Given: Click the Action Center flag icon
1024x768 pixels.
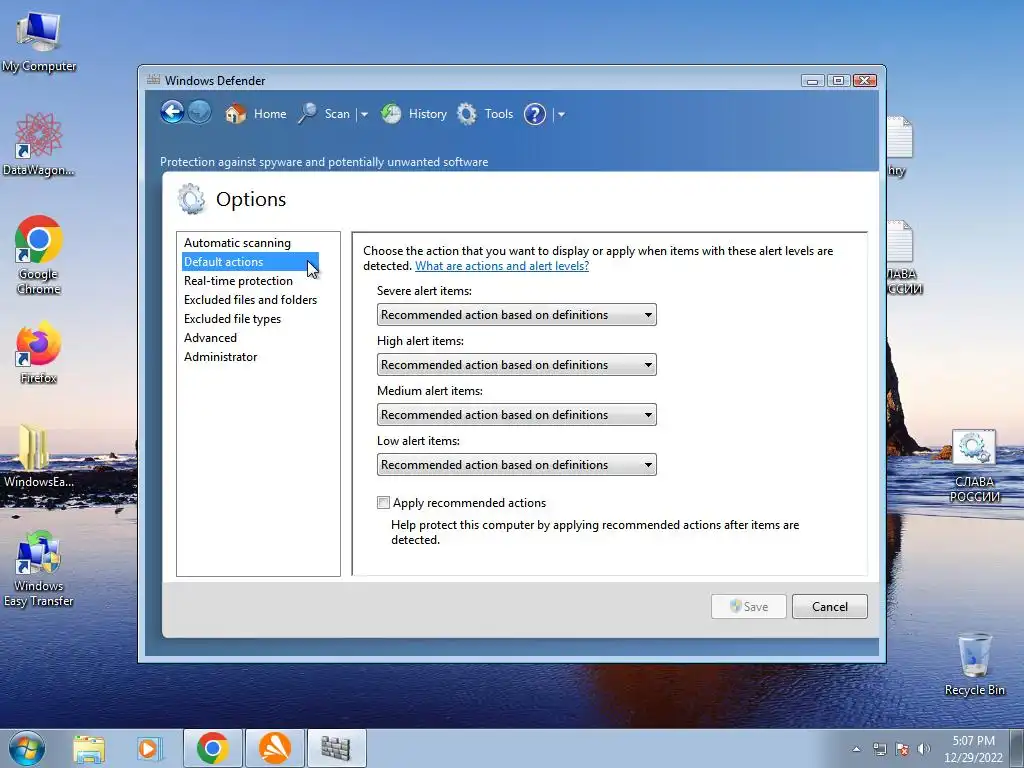Looking at the screenshot, I should 902,749.
